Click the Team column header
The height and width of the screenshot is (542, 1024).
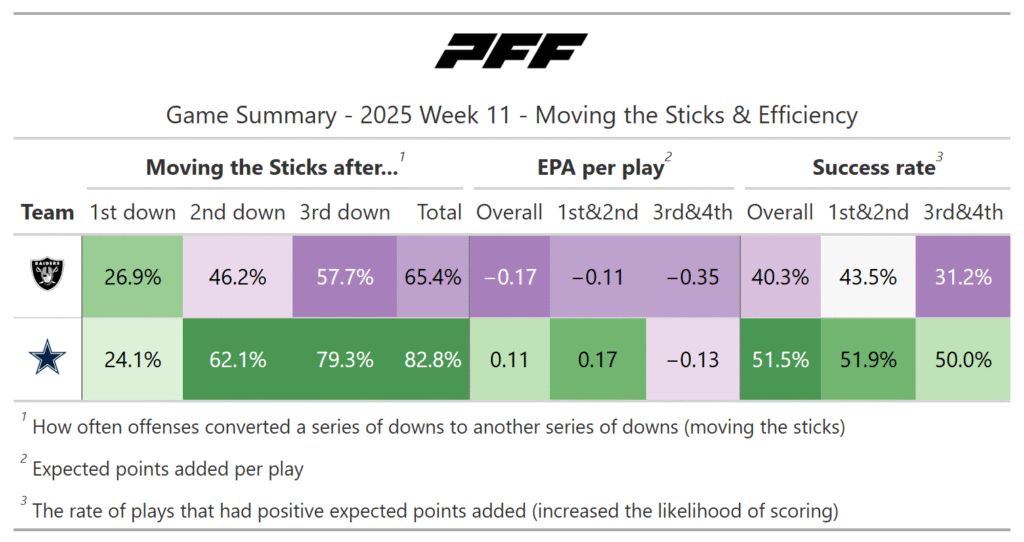47,212
